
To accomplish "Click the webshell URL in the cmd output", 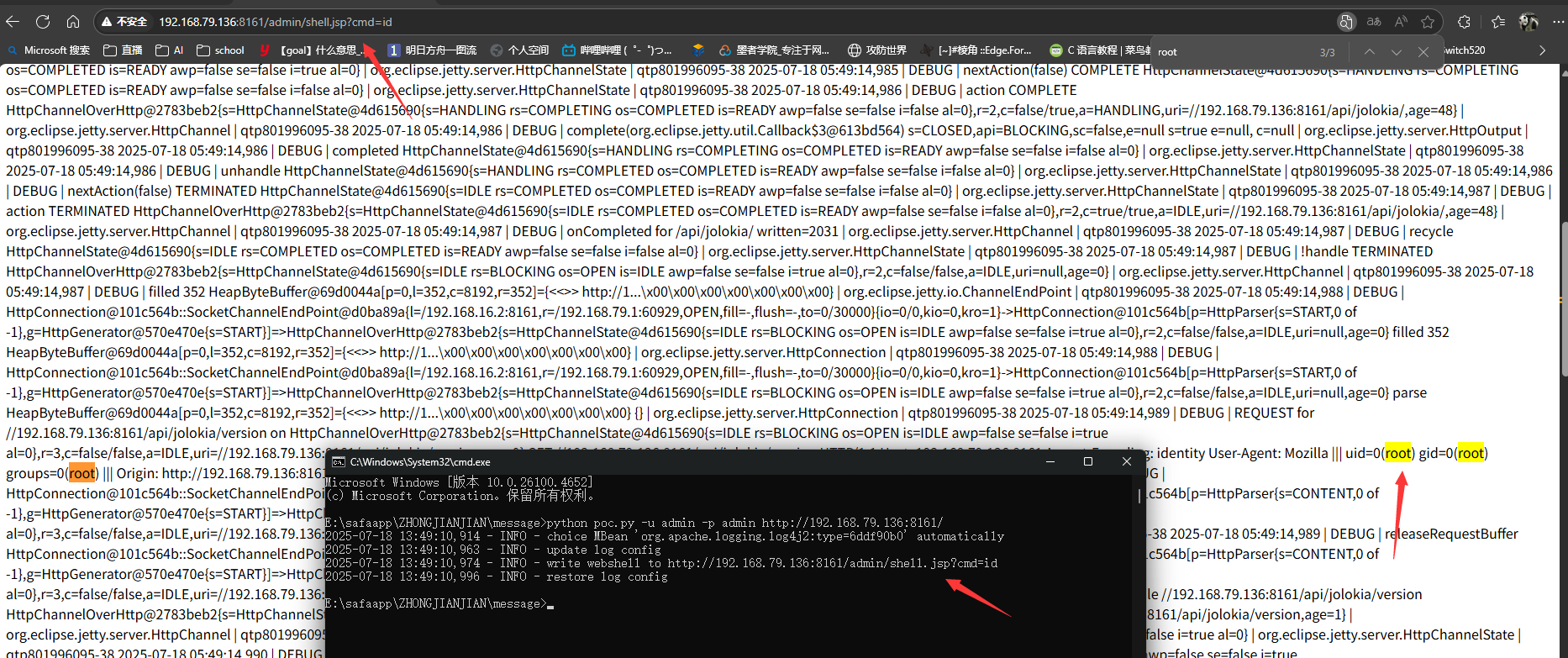I will [x=833, y=563].
